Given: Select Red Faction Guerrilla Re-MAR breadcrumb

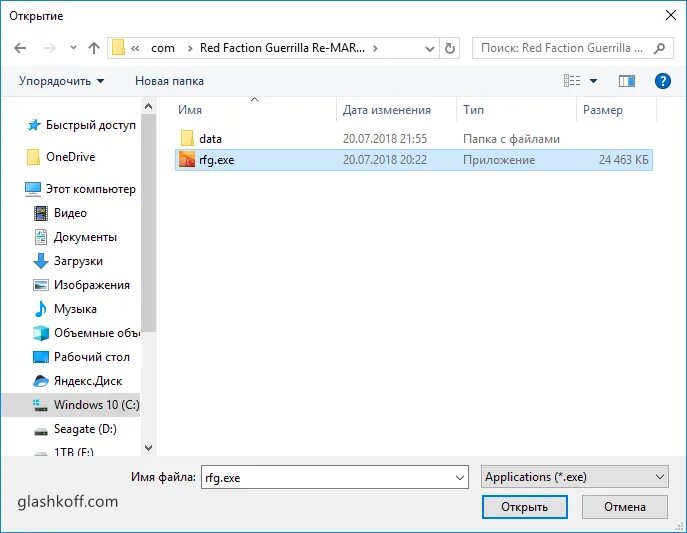Looking at the screenshot, I should coord(282,48).
